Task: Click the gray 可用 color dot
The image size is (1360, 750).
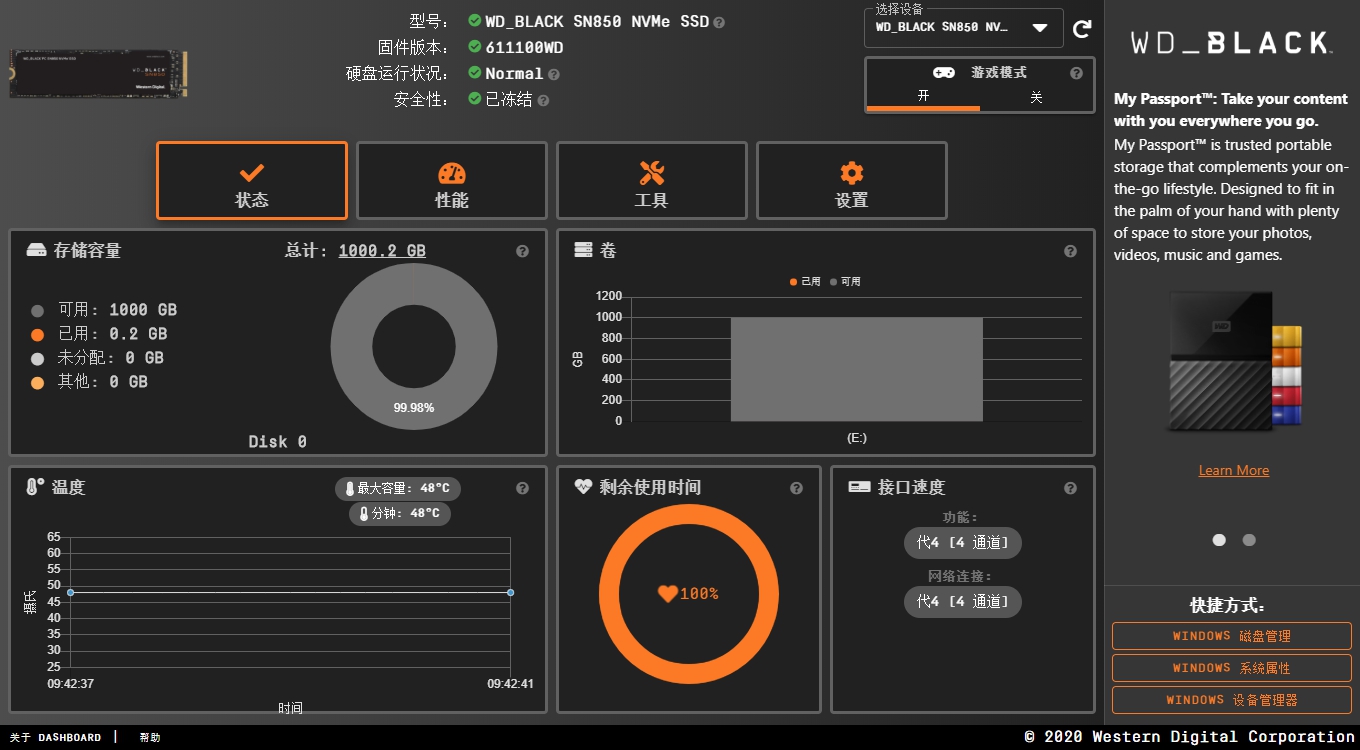Action: pyautogui.click(x=38, y=310)
